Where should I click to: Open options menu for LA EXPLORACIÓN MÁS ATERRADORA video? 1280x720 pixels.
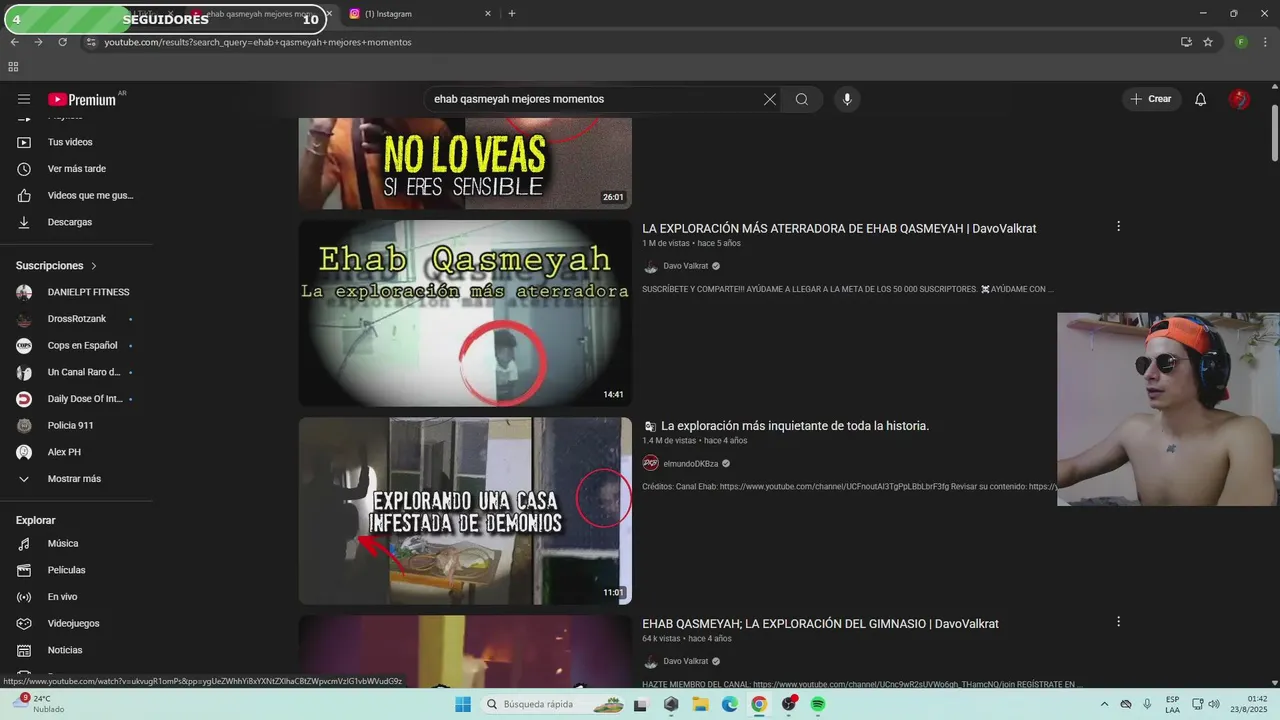[1118, 227]
